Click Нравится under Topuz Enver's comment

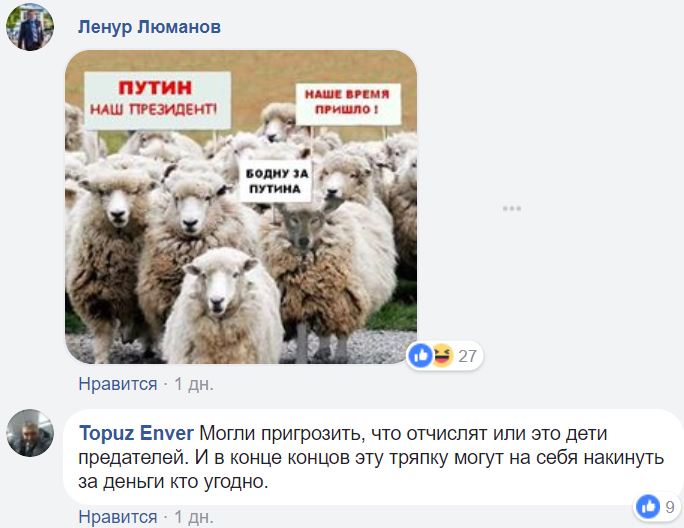point(118,517)
